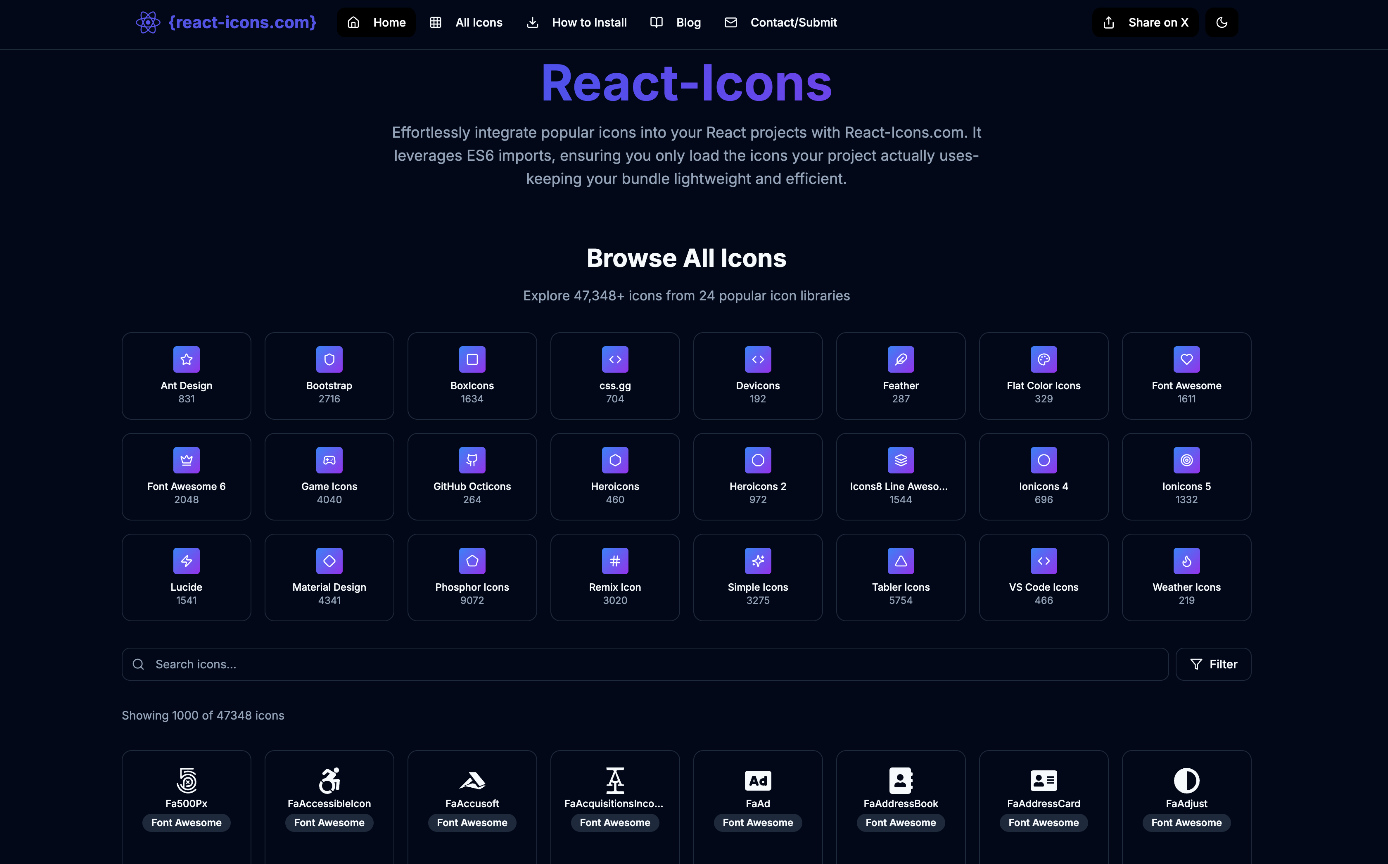Select the FaAcquisitionsIncorporated icon card

coord(615,807)
